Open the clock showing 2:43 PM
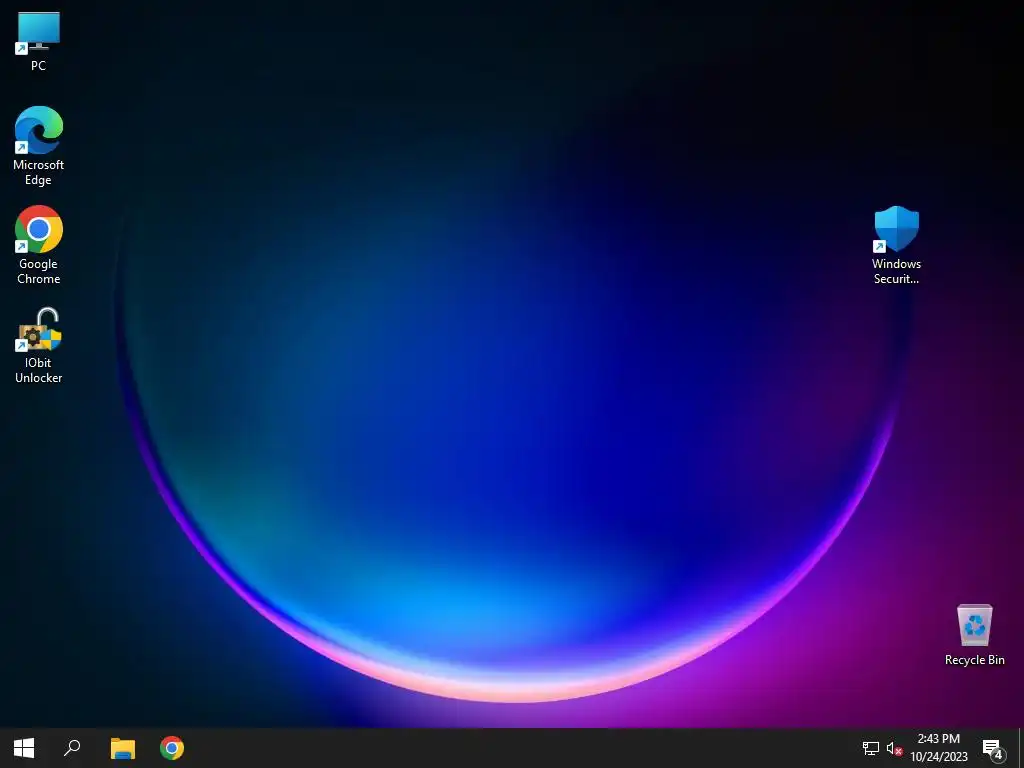Screen dimensions: 1024x768 click(938, 748)
